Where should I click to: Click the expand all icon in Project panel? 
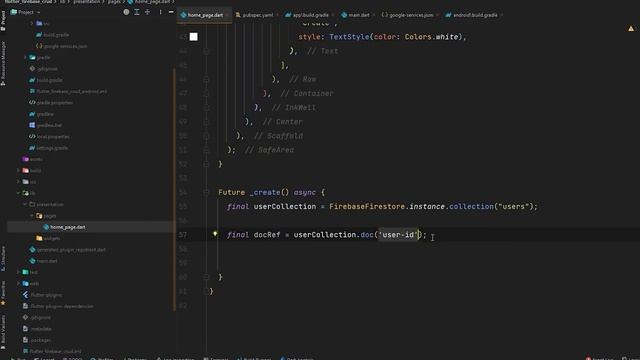(137, 12)
